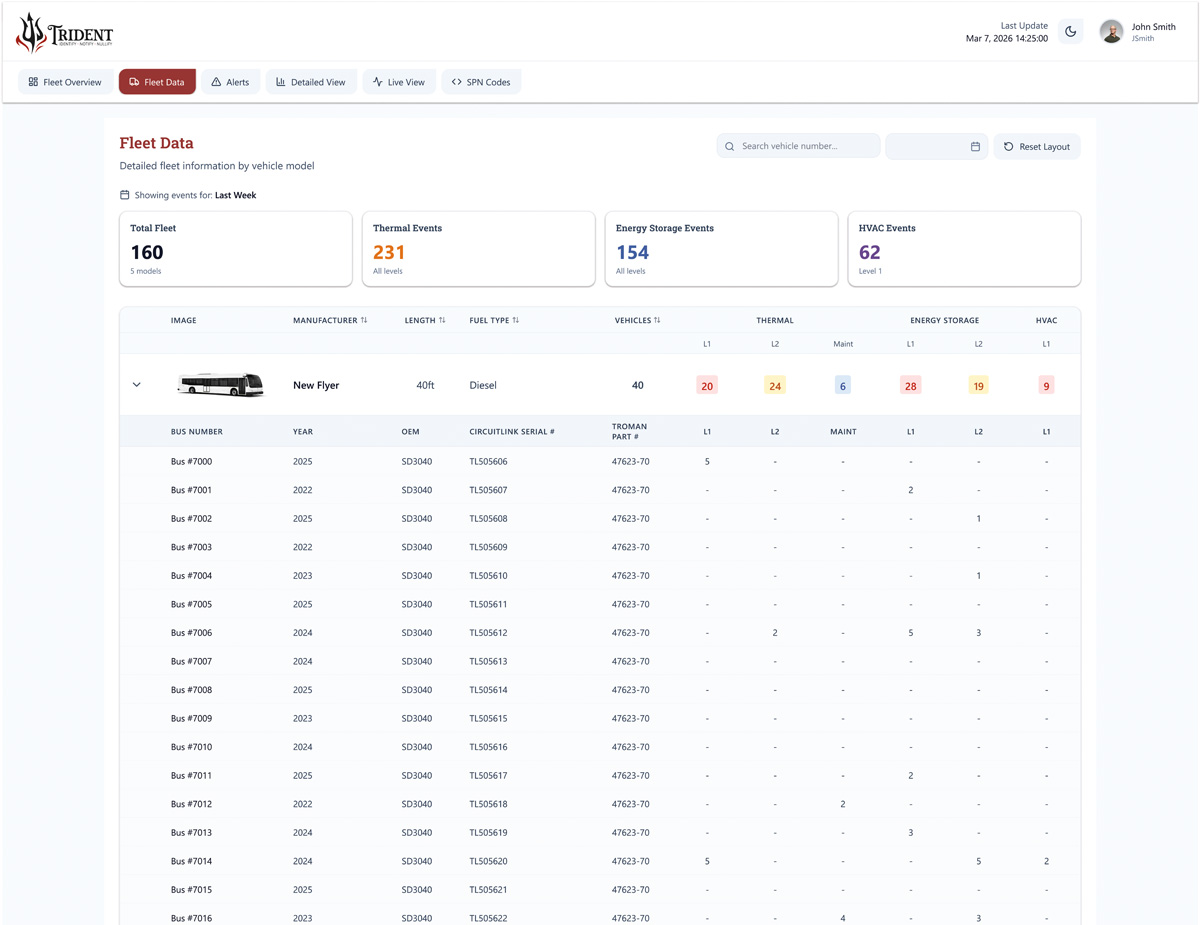Toggle dark mode with the moon icon
1200x925 pixels.
point(1070,31)
